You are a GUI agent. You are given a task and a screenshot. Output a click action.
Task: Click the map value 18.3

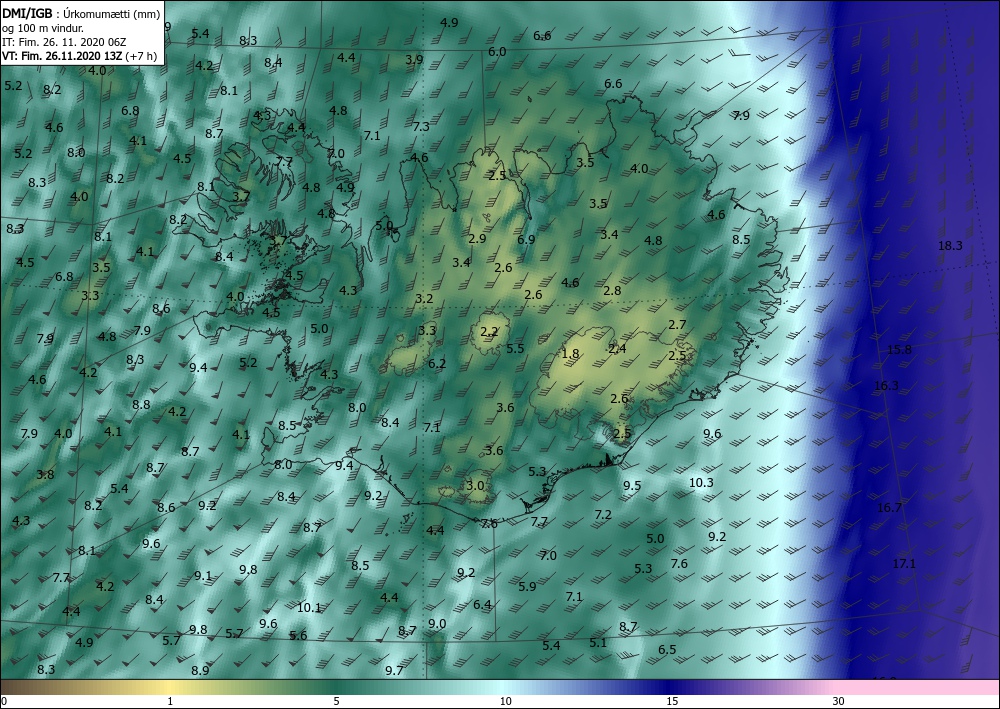(x=950, y=245)
